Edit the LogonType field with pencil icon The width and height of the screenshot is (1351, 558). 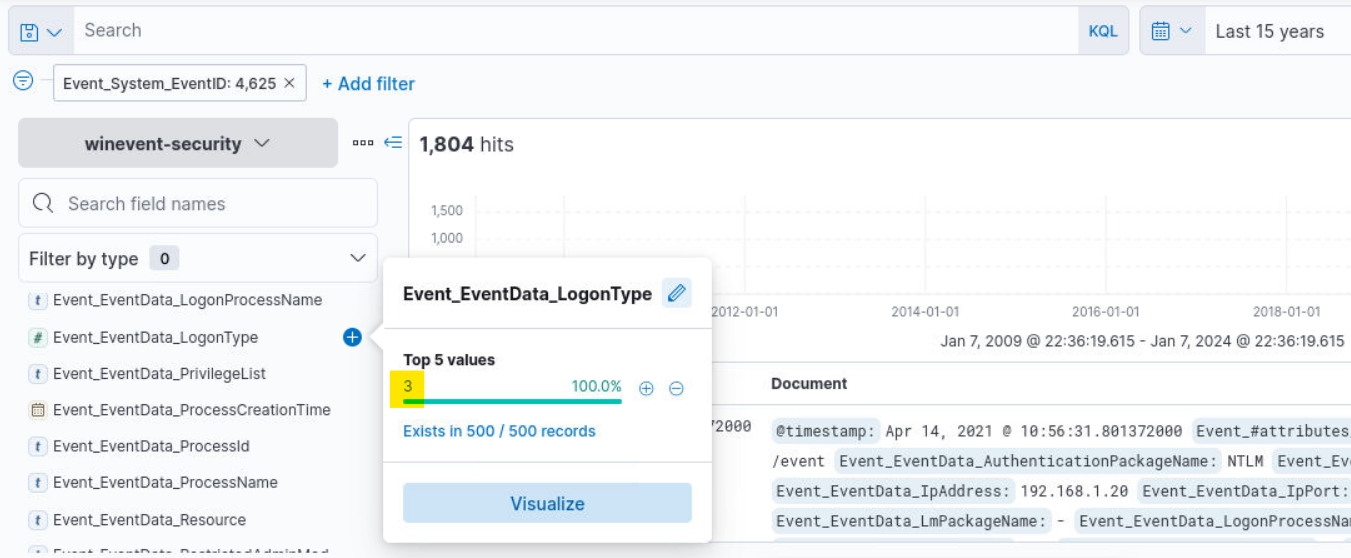click(677, 293)
